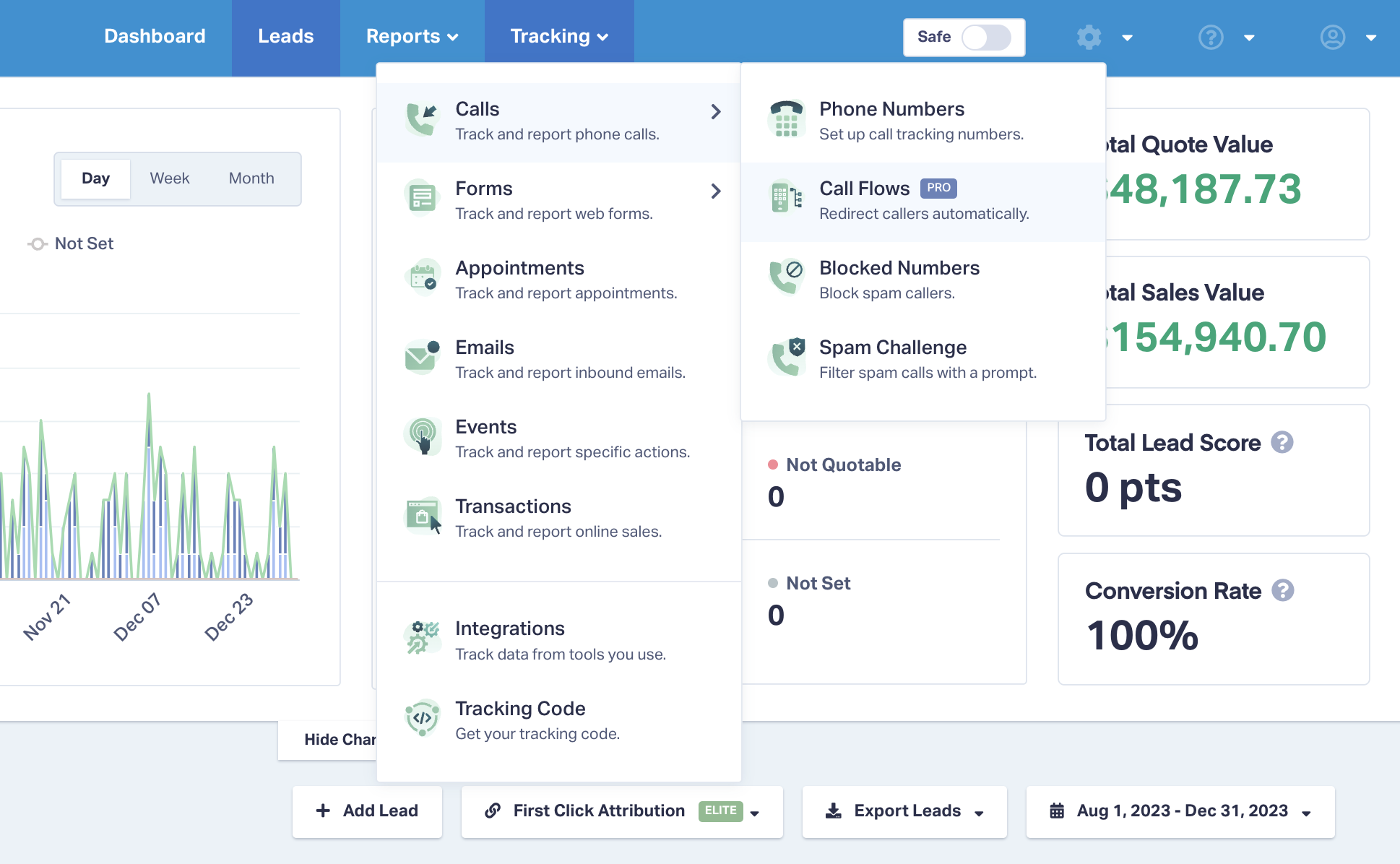
Task: Click the Blocked Numbers phone icon
Action: click(786, 277)
